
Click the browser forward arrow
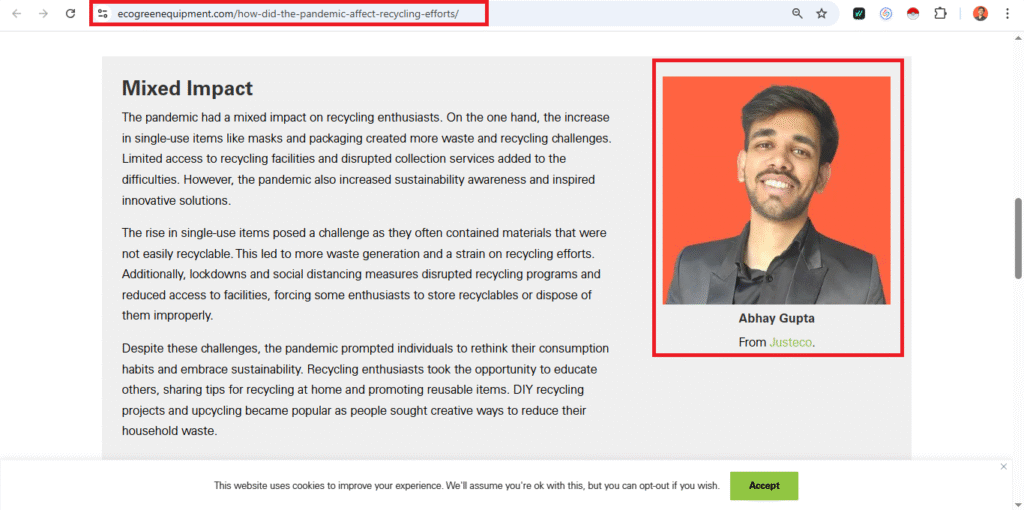pos(43,13)
